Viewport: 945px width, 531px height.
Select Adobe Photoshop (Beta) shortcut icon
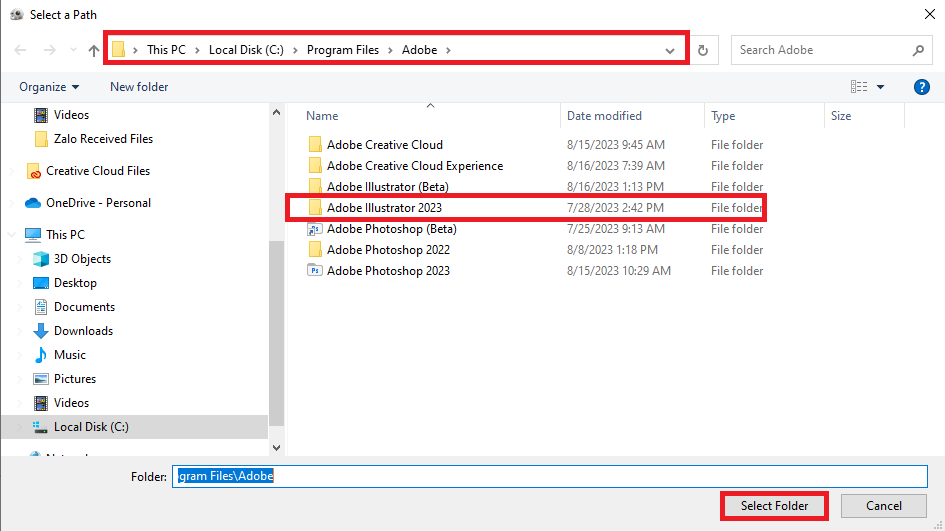pos(315,229)
